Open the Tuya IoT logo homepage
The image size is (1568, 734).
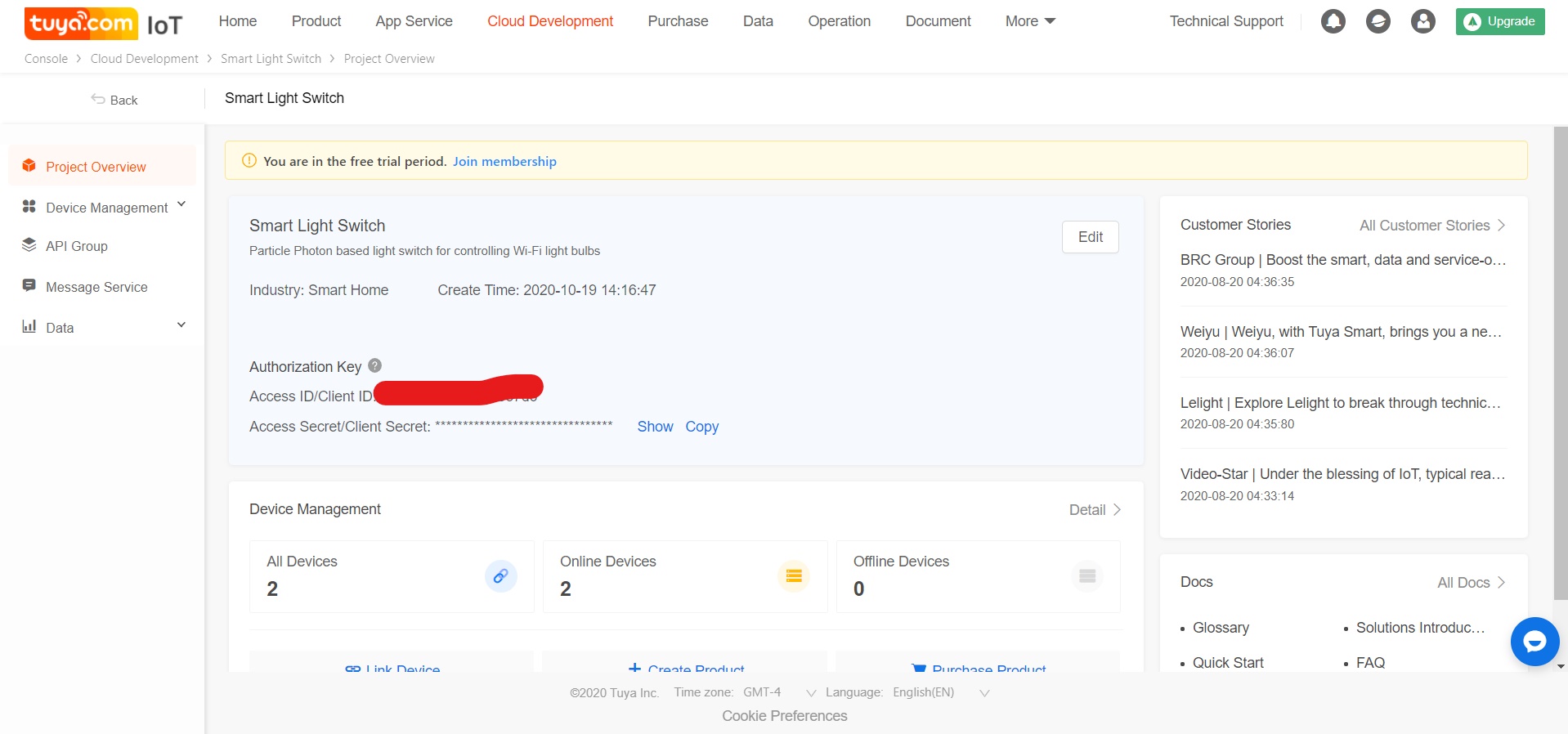click(x=104, y=23)
